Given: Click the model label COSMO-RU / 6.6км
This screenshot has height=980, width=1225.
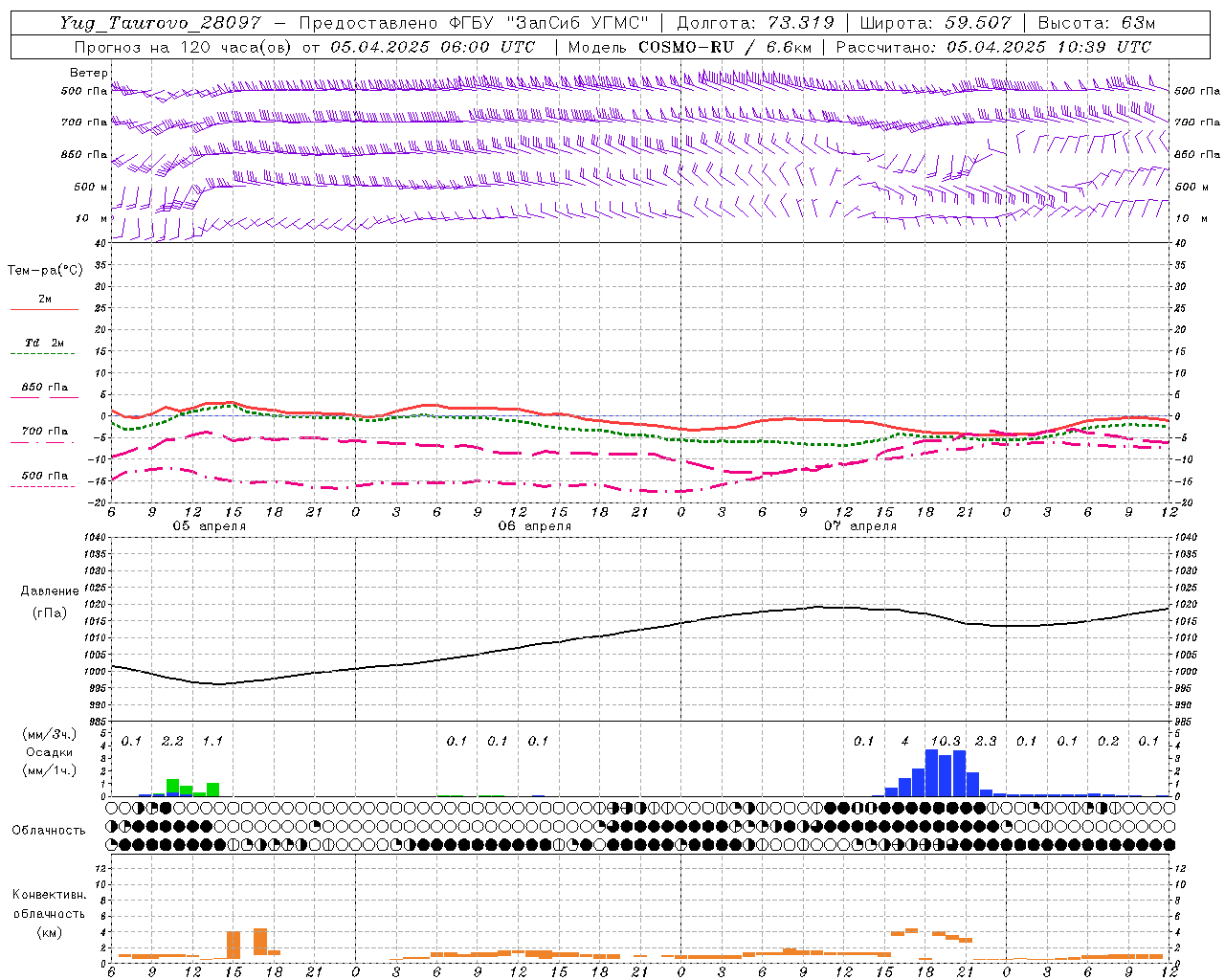Looking at the screenshot, I should [x=725, y=47].
